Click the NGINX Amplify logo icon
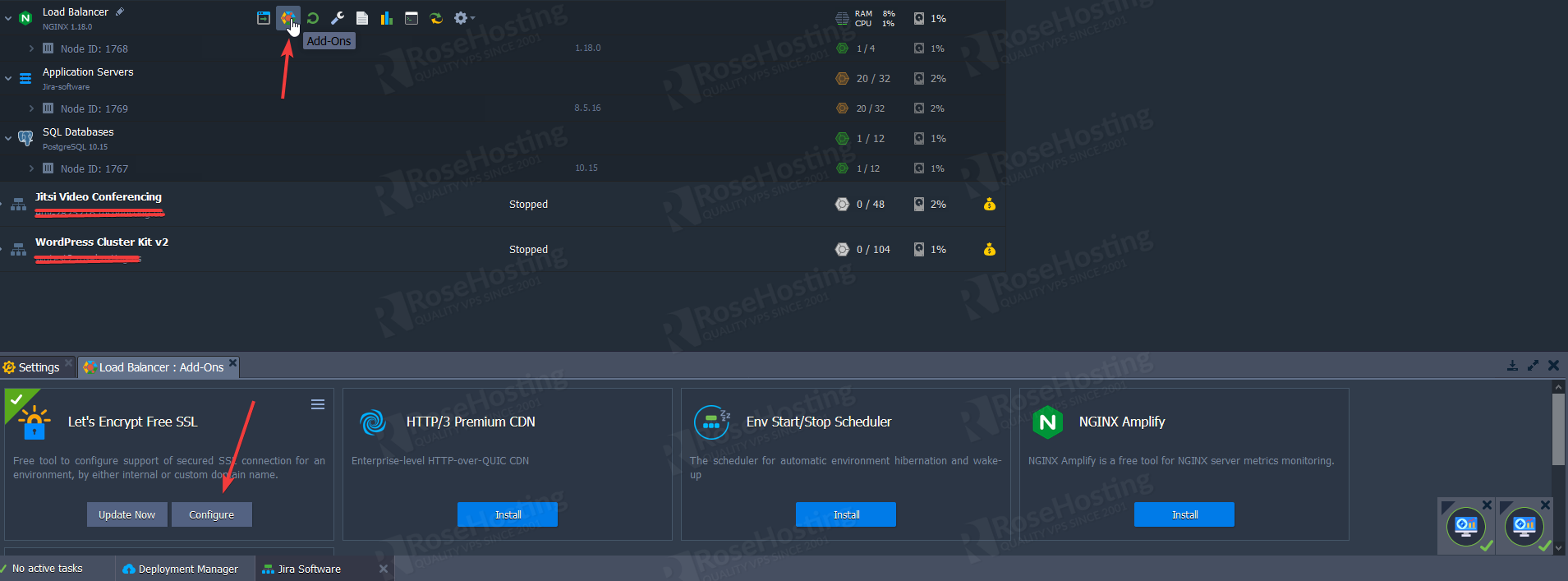This screenshot has width=1568, height=581. coord(1048,422)
